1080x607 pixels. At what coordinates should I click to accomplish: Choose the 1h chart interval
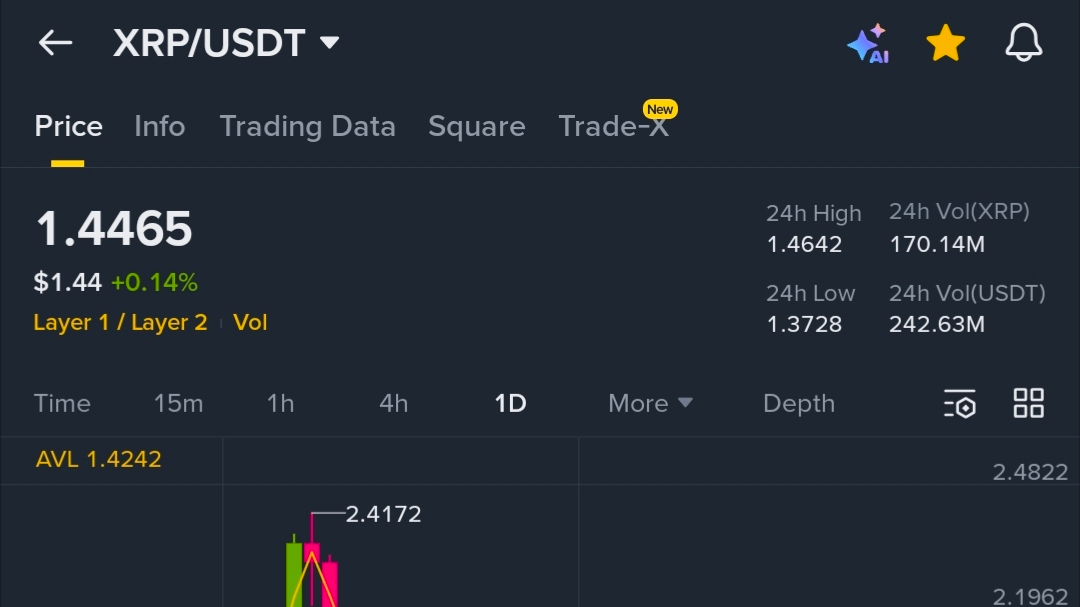pos(281,403)
